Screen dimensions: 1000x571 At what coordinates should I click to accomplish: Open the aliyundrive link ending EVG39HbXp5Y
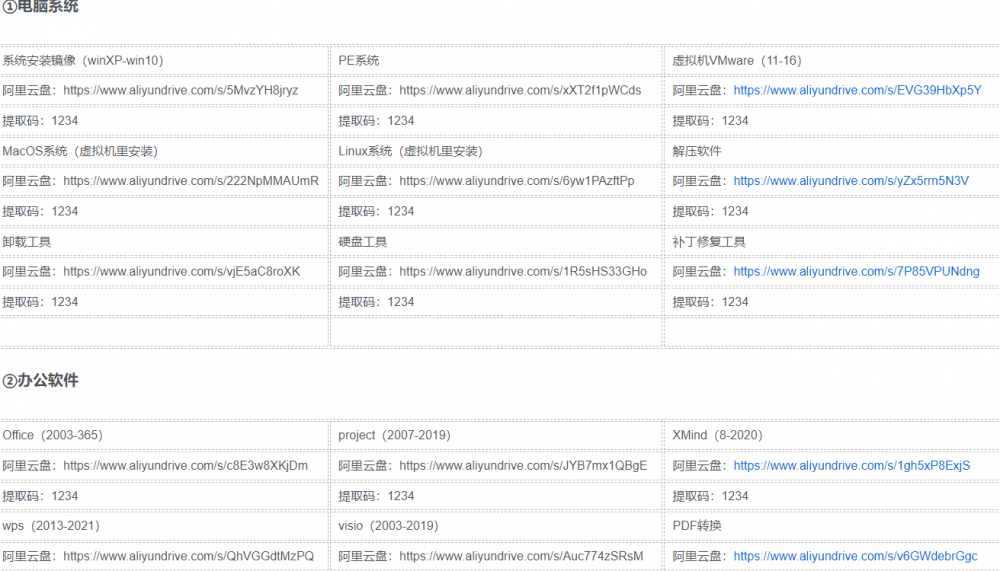tap(857, 91)
